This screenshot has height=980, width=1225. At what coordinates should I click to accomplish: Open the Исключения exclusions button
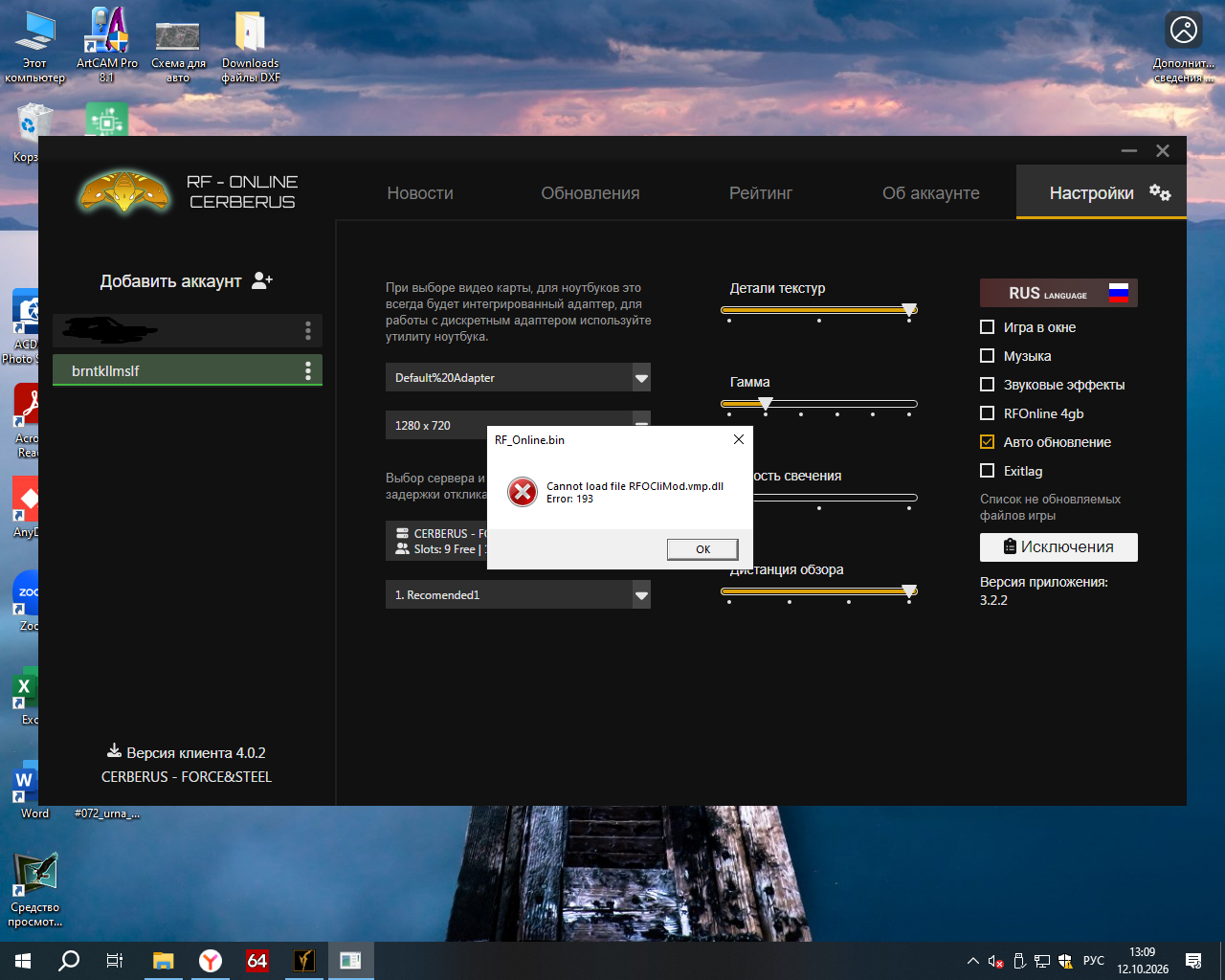(x=1058, y=546)
